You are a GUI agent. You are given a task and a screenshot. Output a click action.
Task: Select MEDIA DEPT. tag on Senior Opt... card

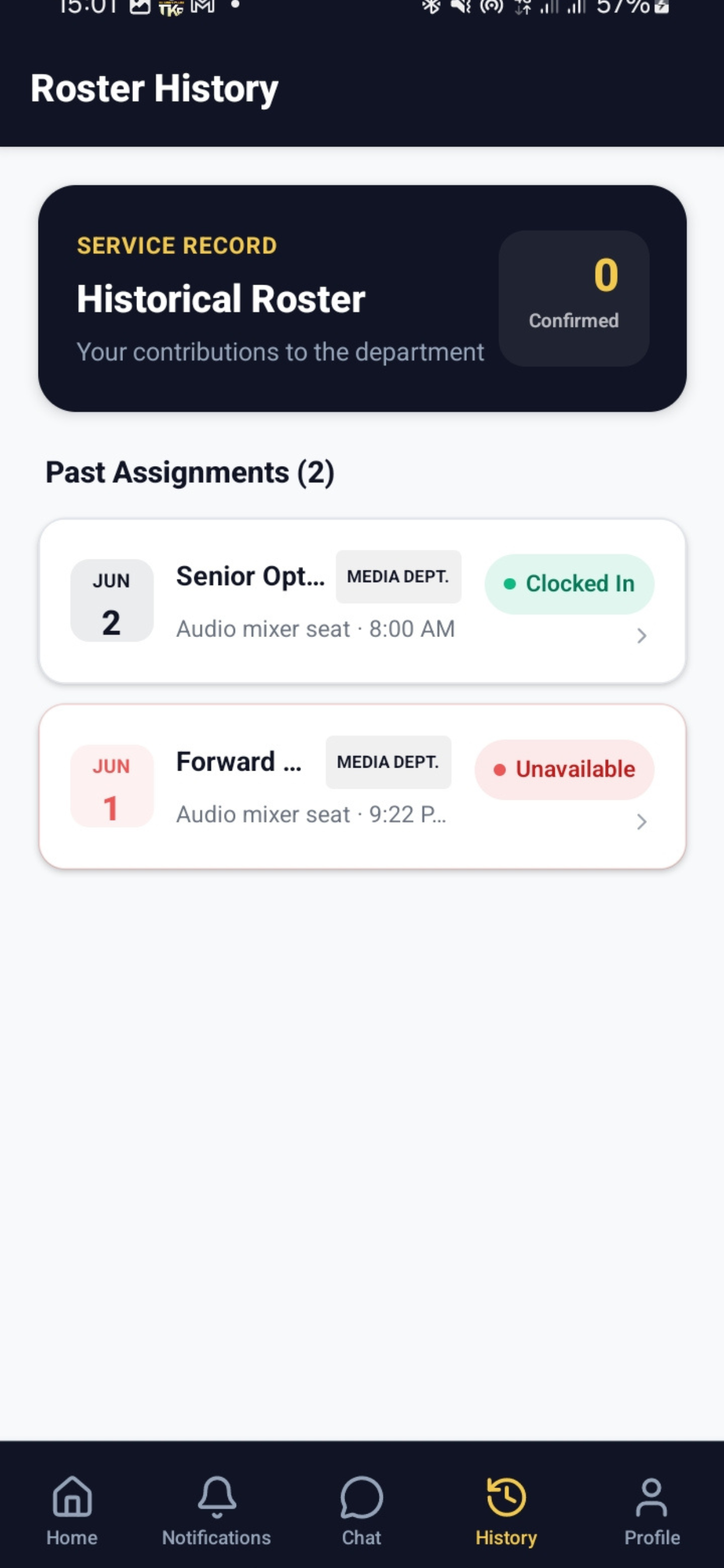(x=398, y=576)
